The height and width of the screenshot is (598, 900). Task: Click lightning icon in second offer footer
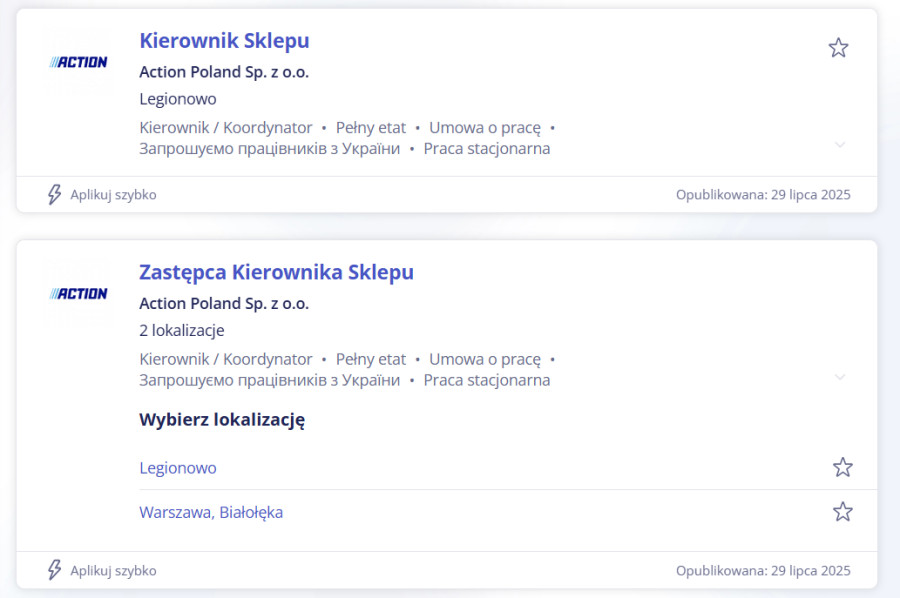coord(55,570)
